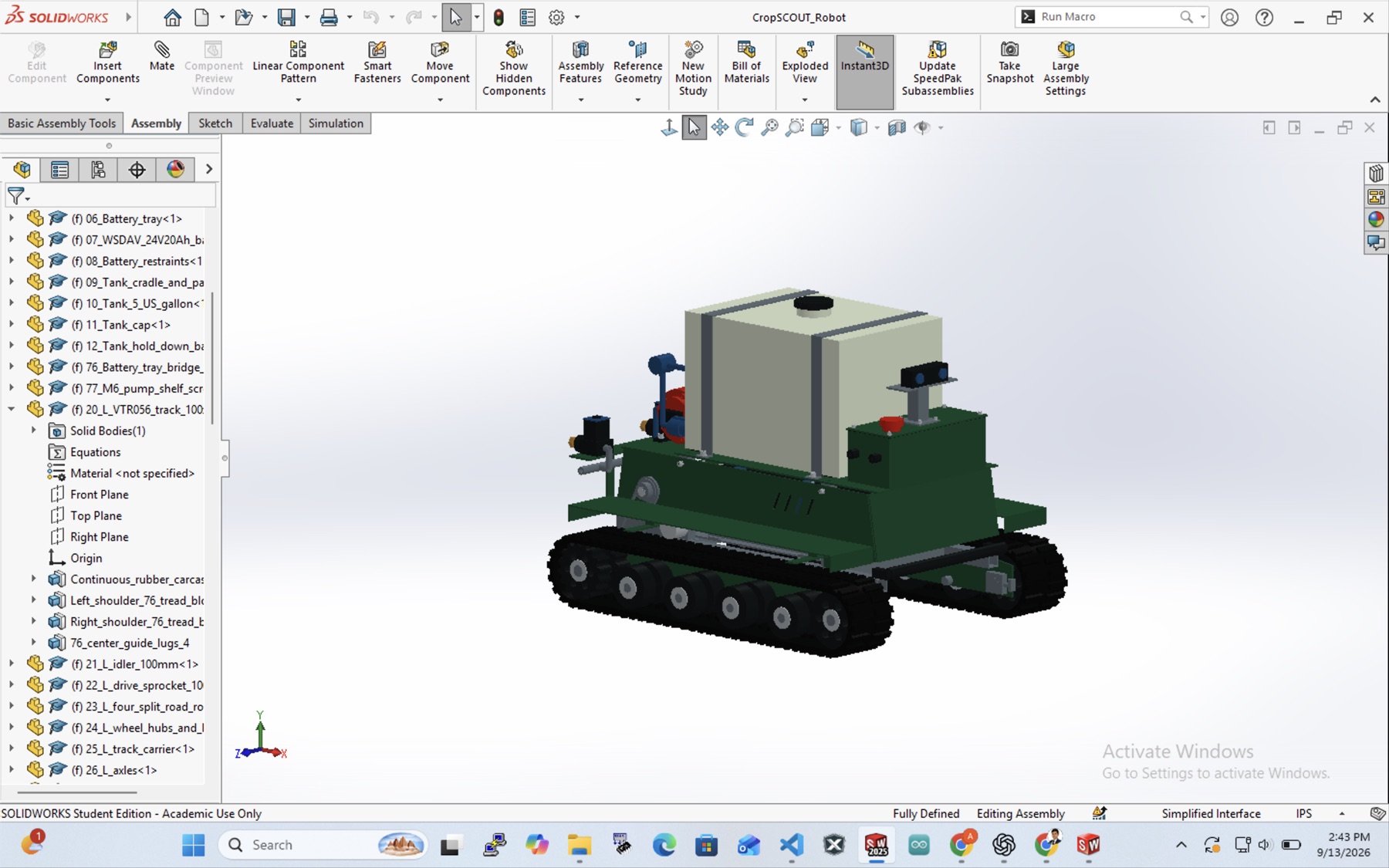Open Linear Component Pattern dropdown arrow
The image size is (1389, 868).
[298, 100]
